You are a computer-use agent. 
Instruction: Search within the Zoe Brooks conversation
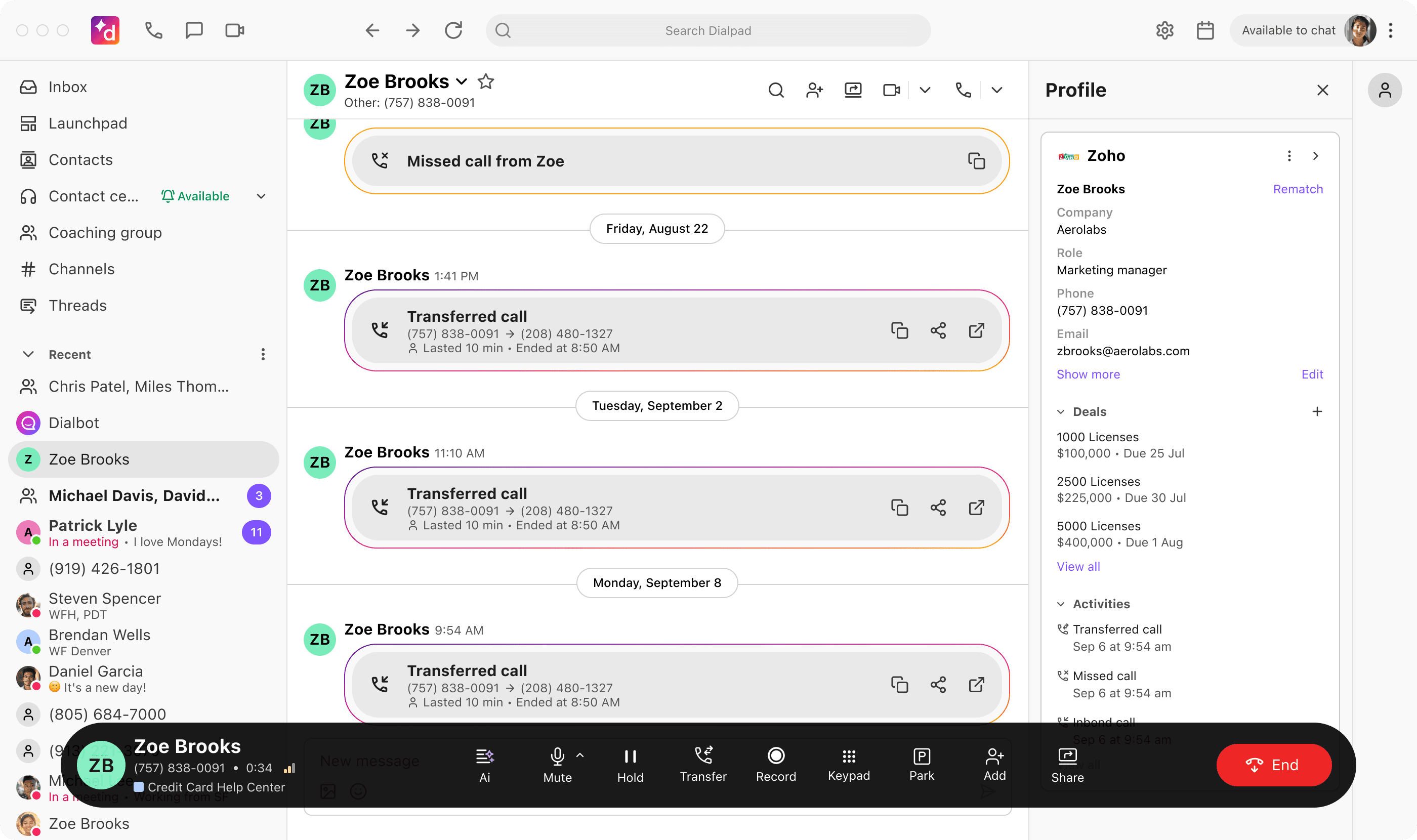776,90
